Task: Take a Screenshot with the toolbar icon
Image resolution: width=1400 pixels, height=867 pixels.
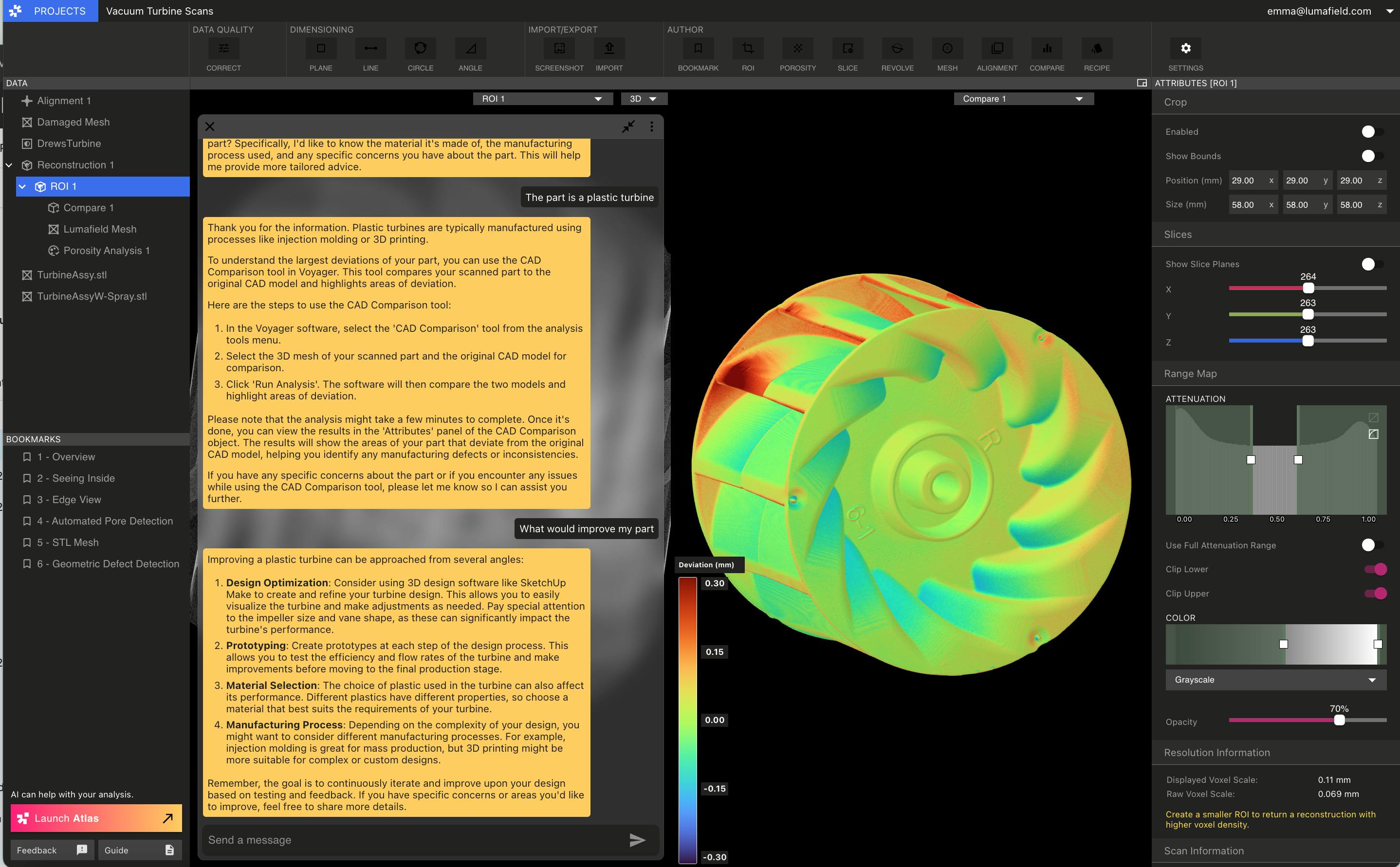Action: 559,49
